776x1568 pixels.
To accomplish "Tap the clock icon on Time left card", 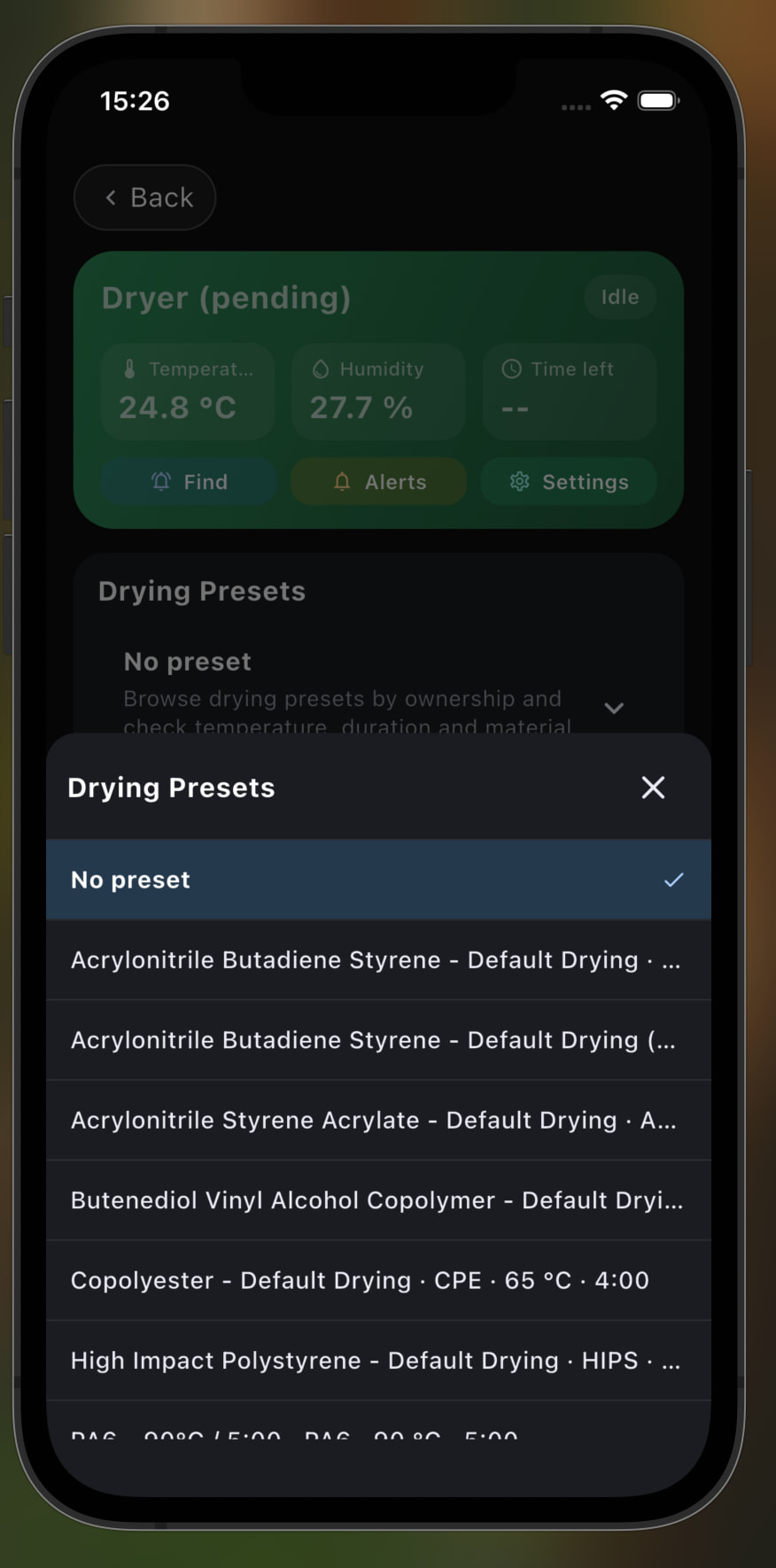I will [x=511, y=369].
